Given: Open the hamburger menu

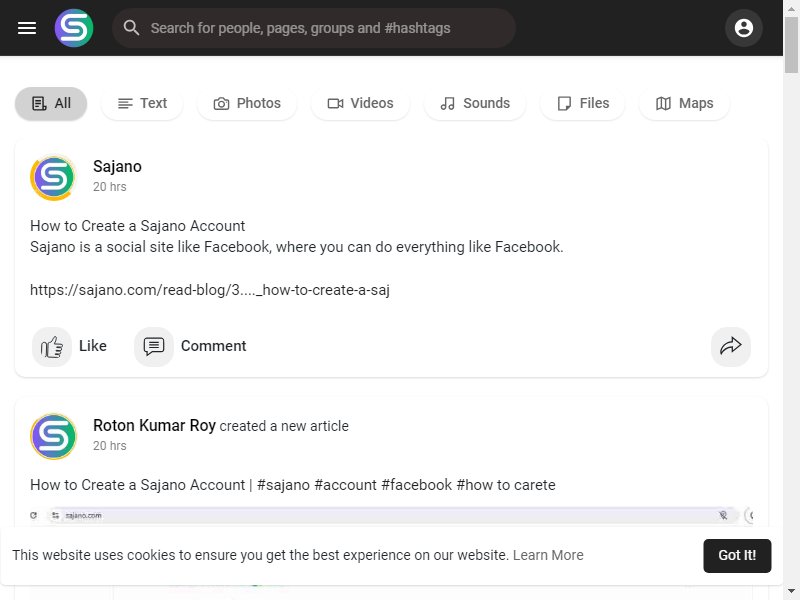Looking at the screenshot, I should pyautogui.click(x=27, y=28).
